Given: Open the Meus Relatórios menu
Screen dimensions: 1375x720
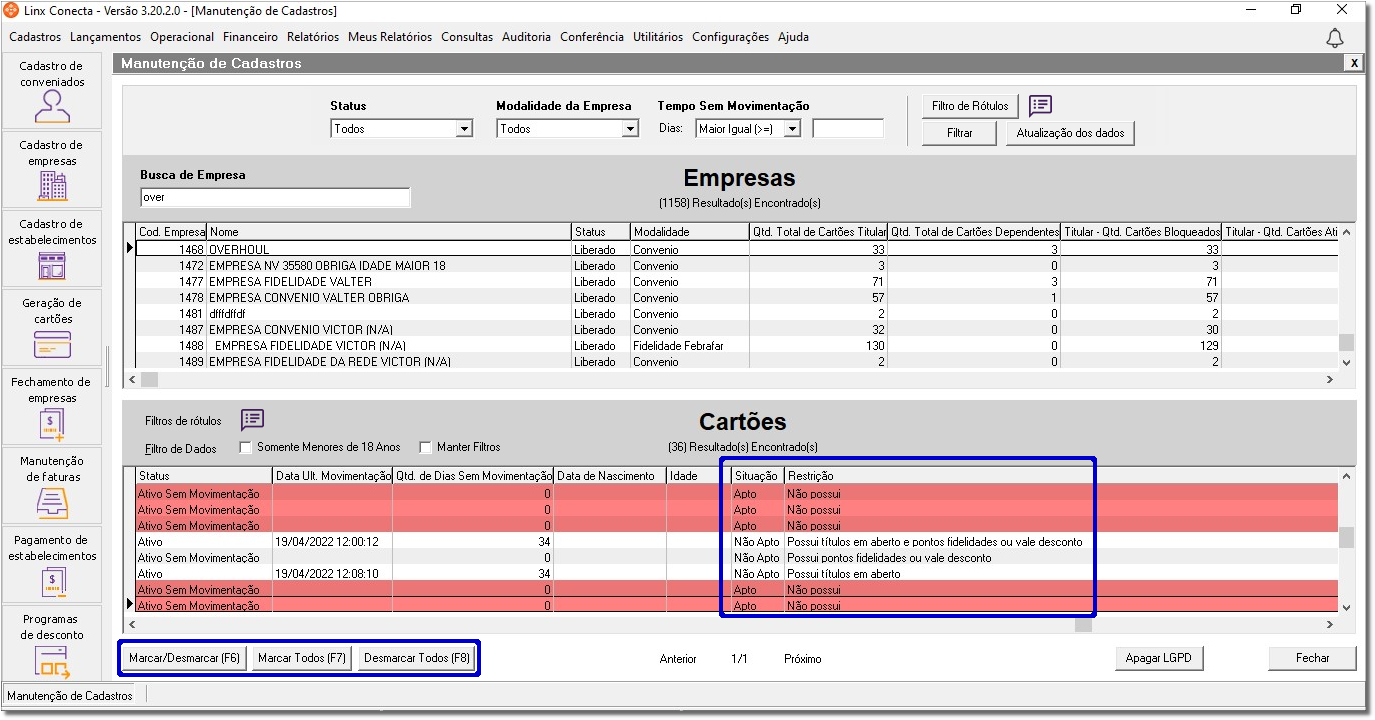Looking at the screenshot, I should [x=390, y=37].
